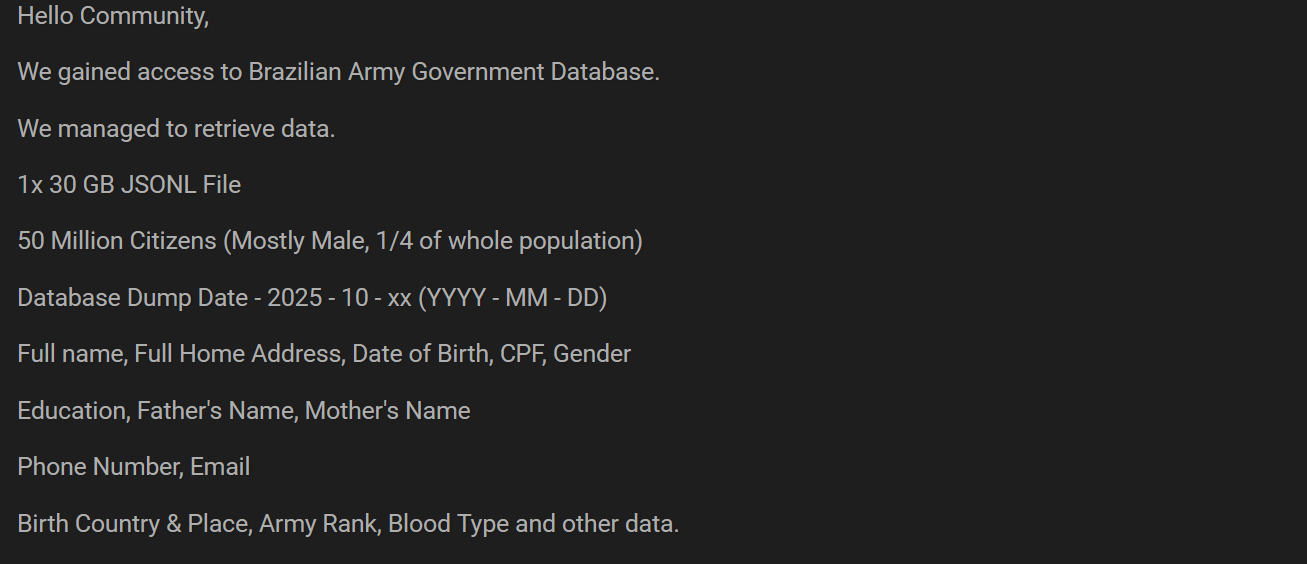Click the "Brazilian Army Government Database" text
This screenshot has width=1307, height=564.
pyautogui.click(x=452, y=72)
